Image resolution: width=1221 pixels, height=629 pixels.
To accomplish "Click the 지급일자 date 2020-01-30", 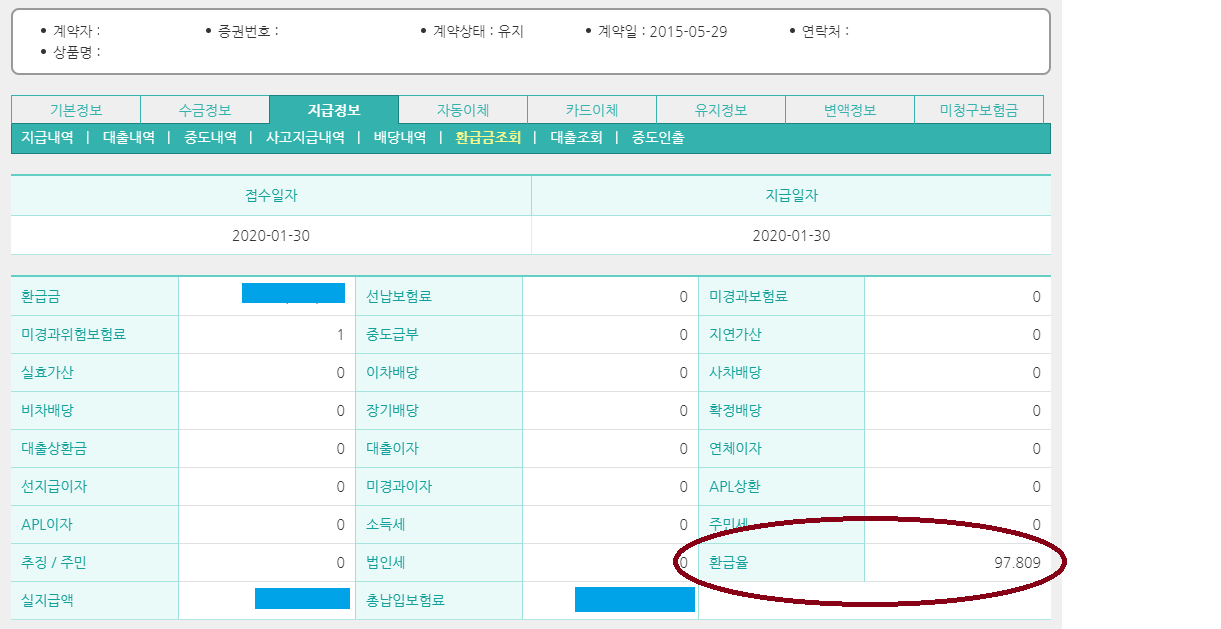I will [791, 234].
